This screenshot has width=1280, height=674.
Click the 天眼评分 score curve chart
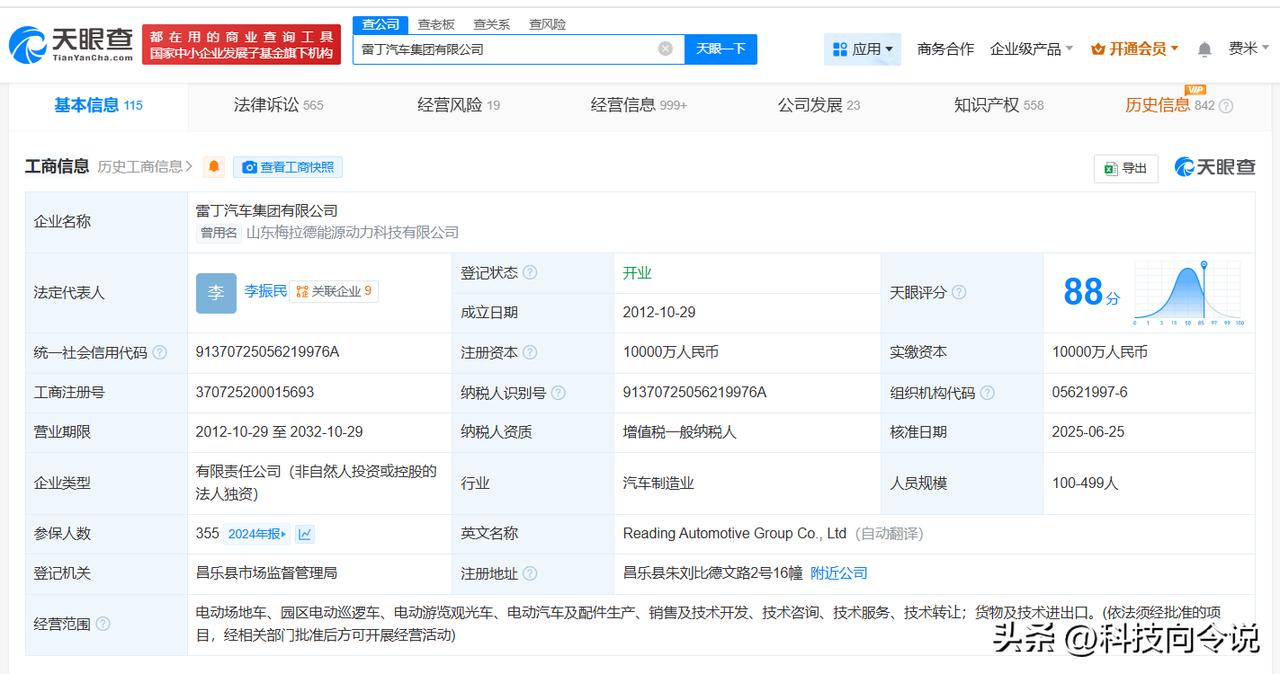point(1188,293)
